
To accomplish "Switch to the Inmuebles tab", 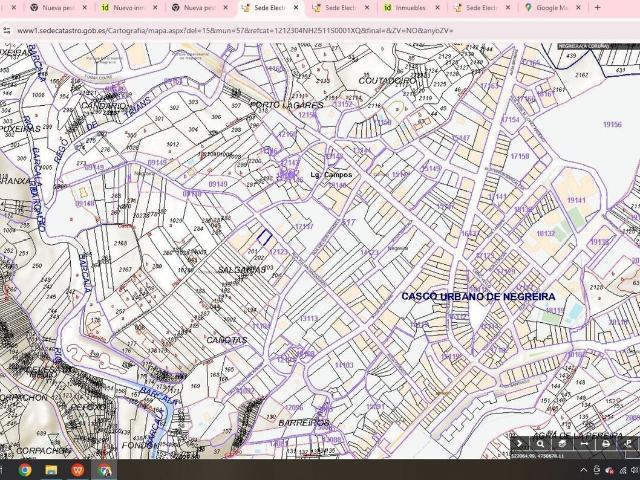I will coord(410,8).
